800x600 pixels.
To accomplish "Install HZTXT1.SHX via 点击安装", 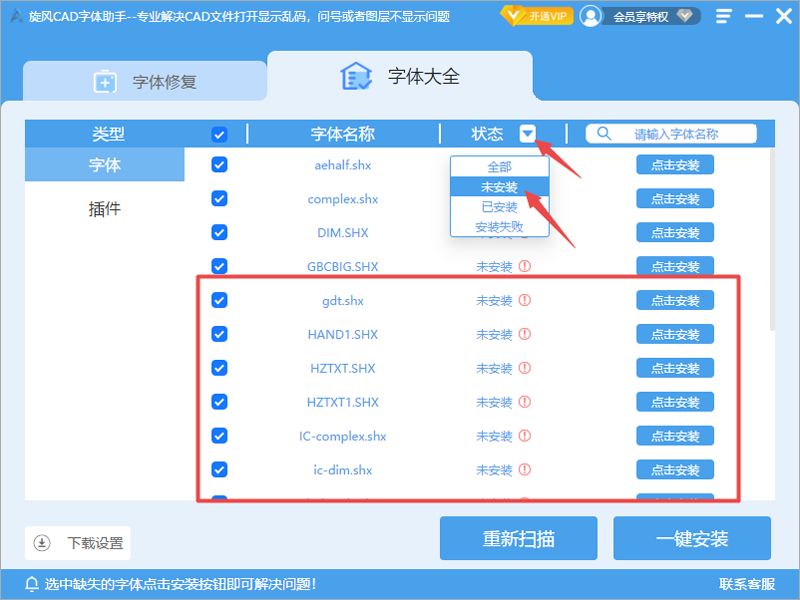I will (675, 402).
